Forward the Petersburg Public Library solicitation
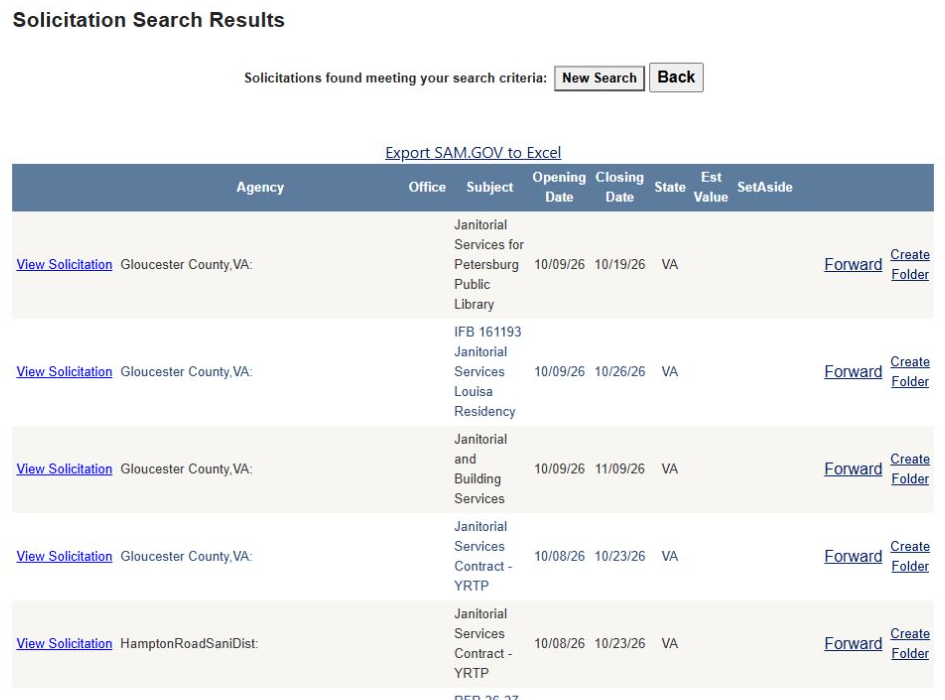 click(853, 265)
